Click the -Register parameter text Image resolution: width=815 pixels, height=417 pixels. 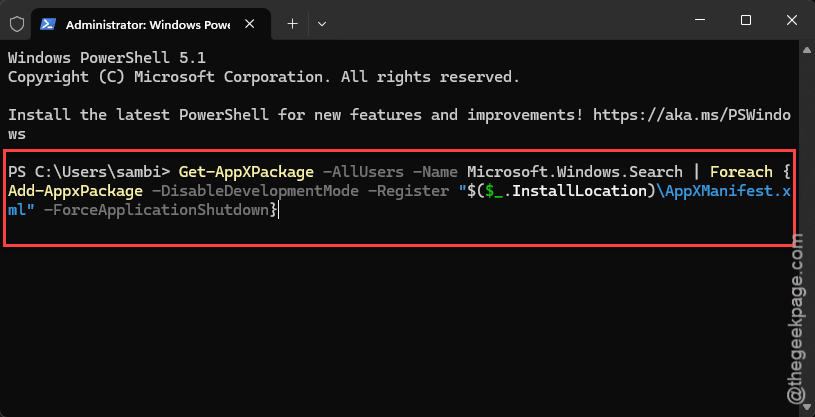408,191
